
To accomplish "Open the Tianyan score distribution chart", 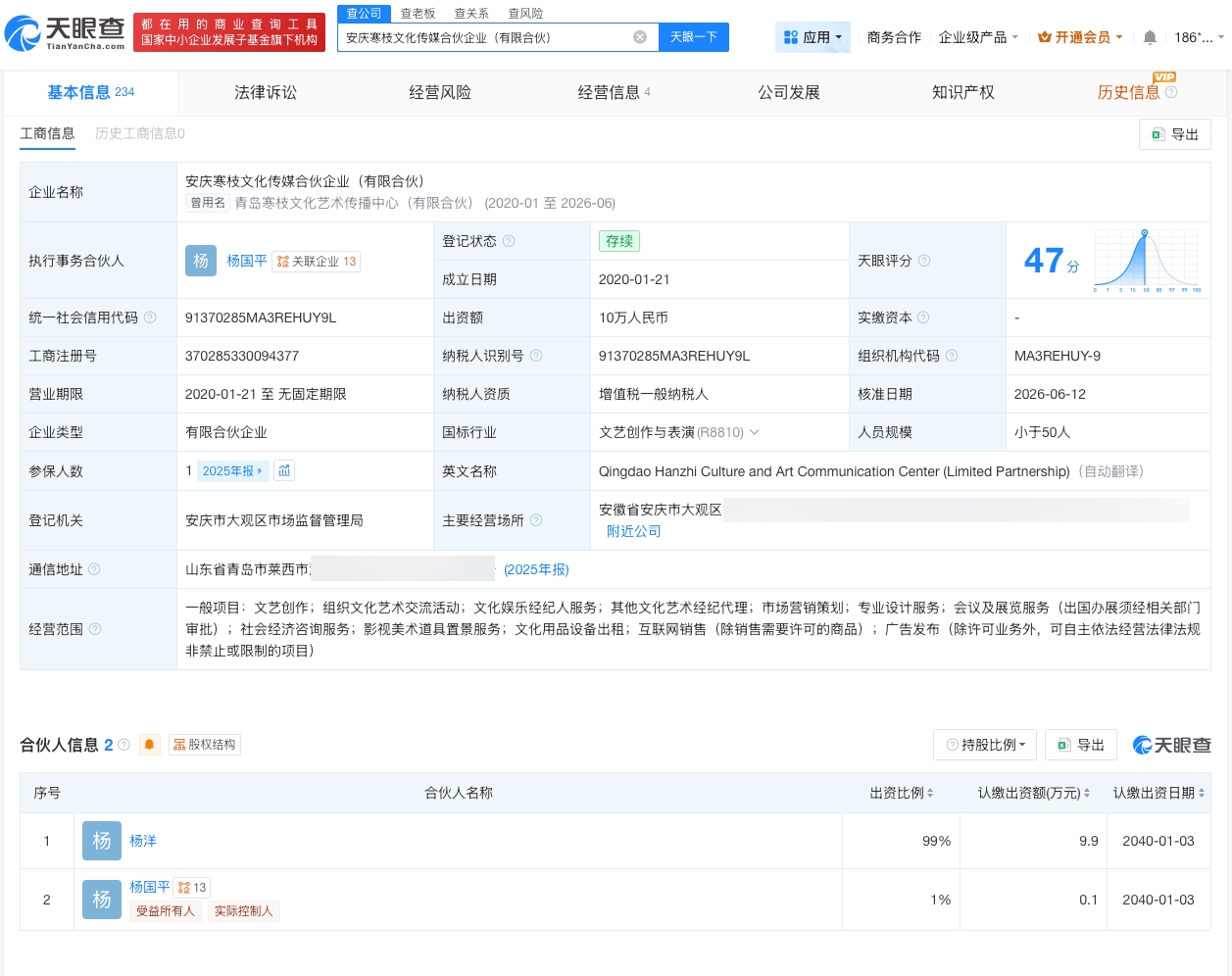I will pyautogui.click(x=1147, y=261).
